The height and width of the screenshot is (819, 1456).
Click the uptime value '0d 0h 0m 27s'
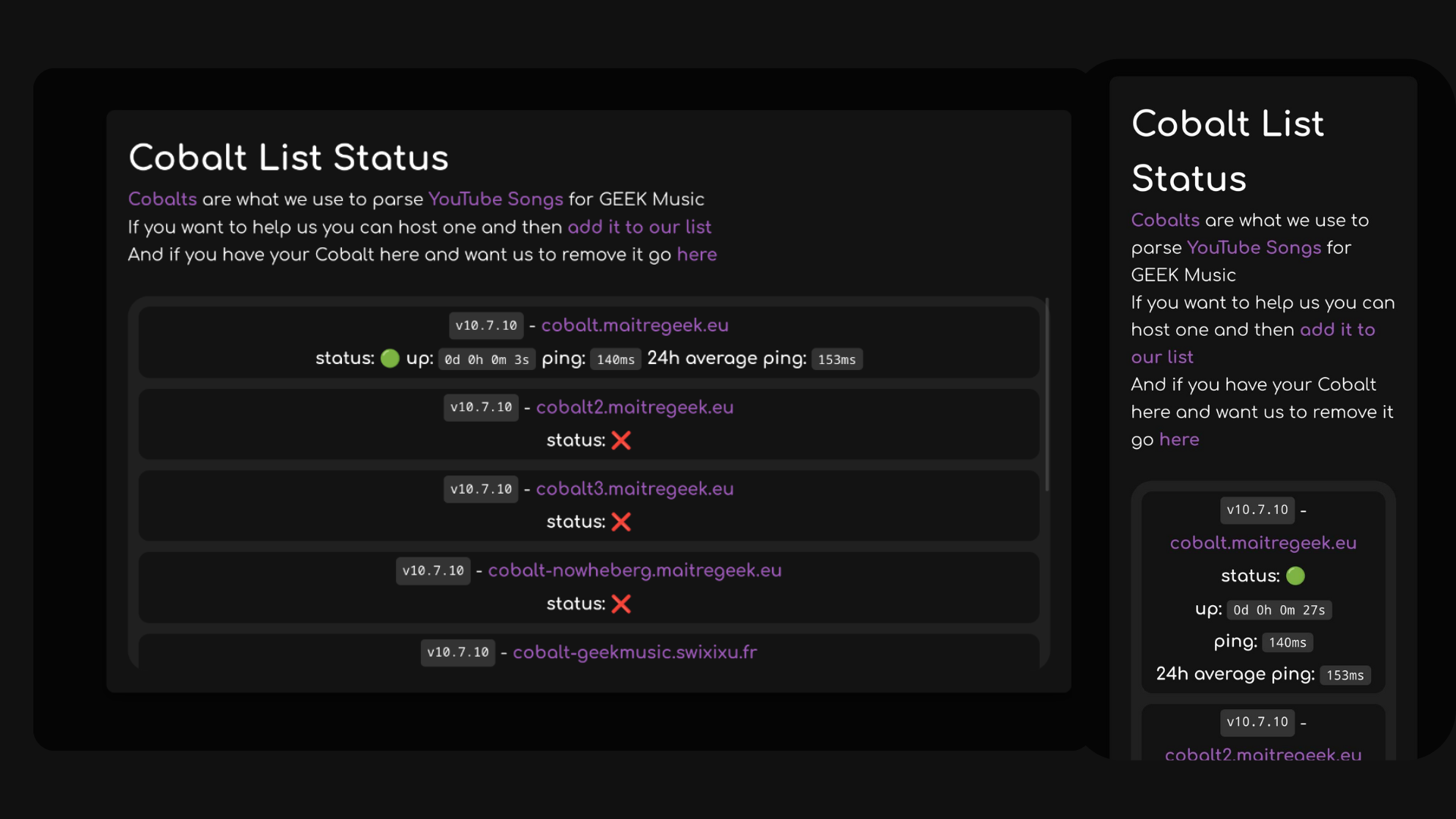(x=1279, y=610)
